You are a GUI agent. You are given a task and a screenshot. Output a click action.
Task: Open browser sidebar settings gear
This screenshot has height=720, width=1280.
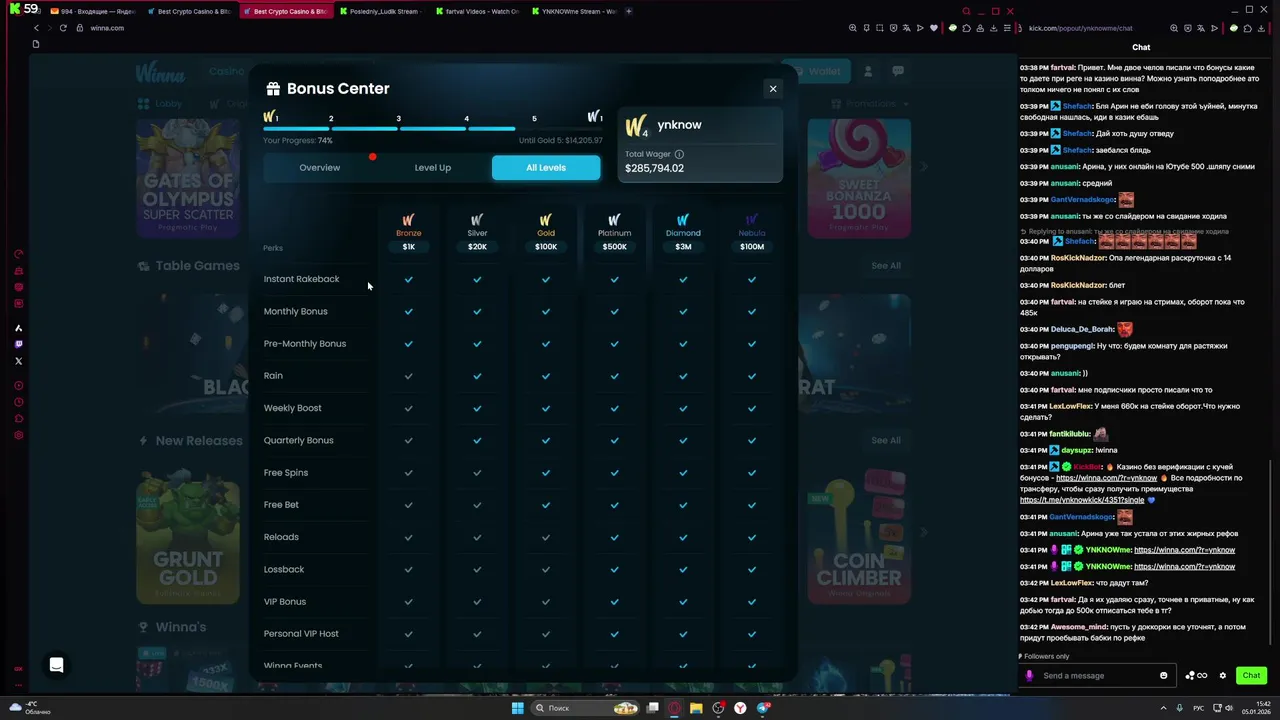coord(18,435)
